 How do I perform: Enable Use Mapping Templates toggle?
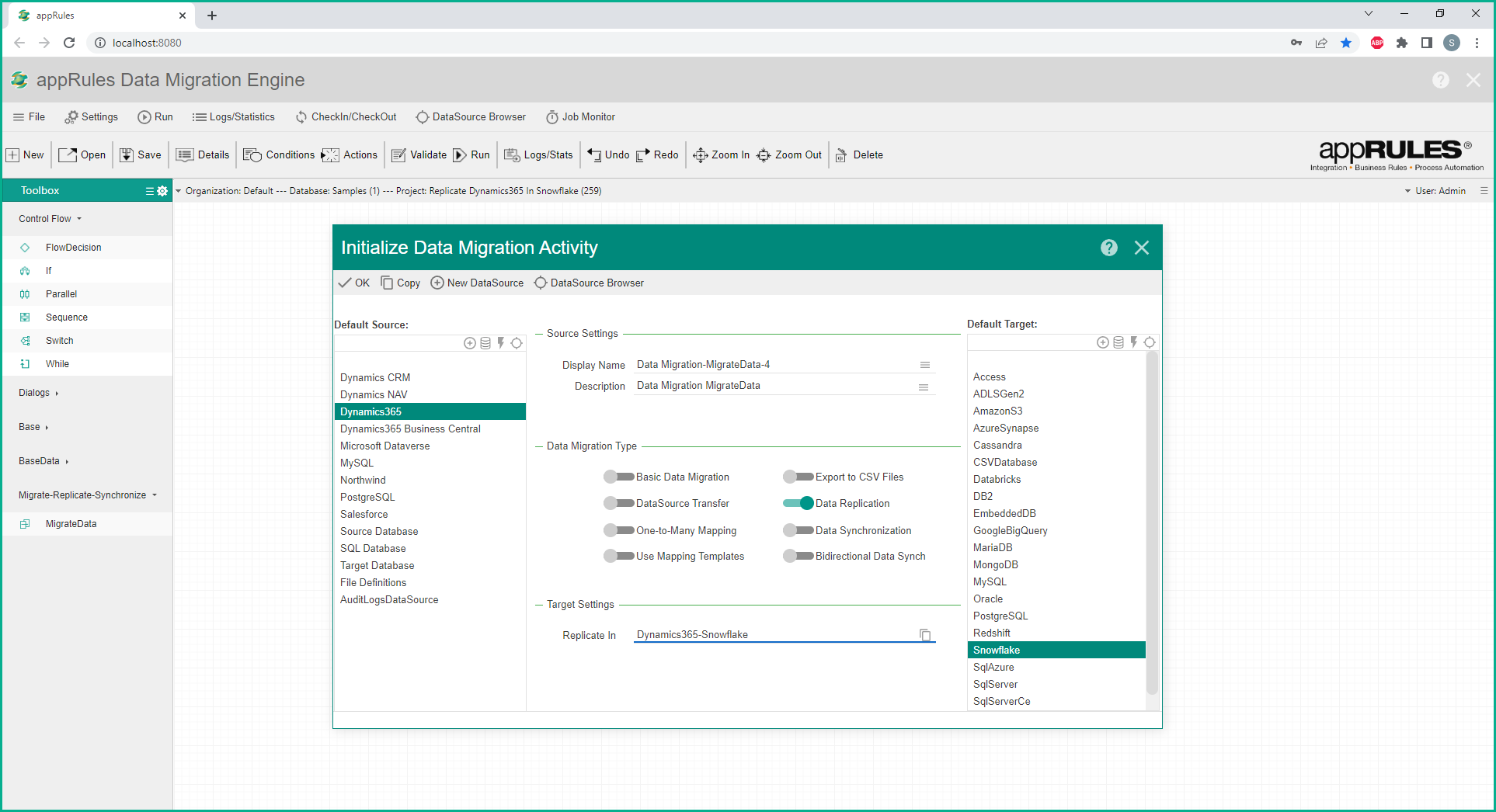tap(619, 556)
